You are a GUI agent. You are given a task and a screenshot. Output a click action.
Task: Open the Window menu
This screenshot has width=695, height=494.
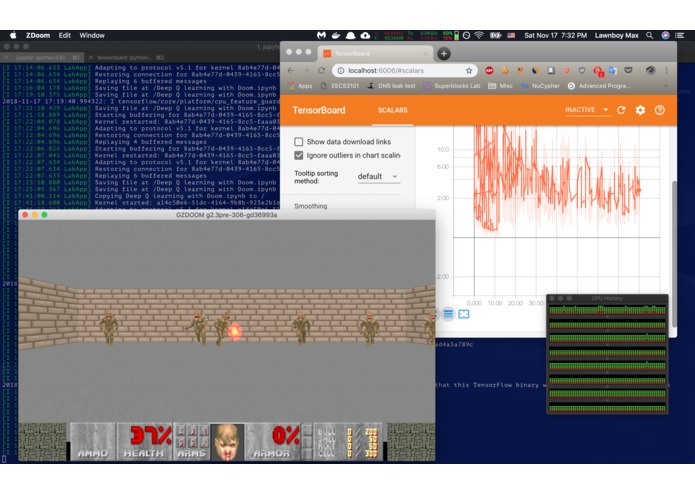92,35
